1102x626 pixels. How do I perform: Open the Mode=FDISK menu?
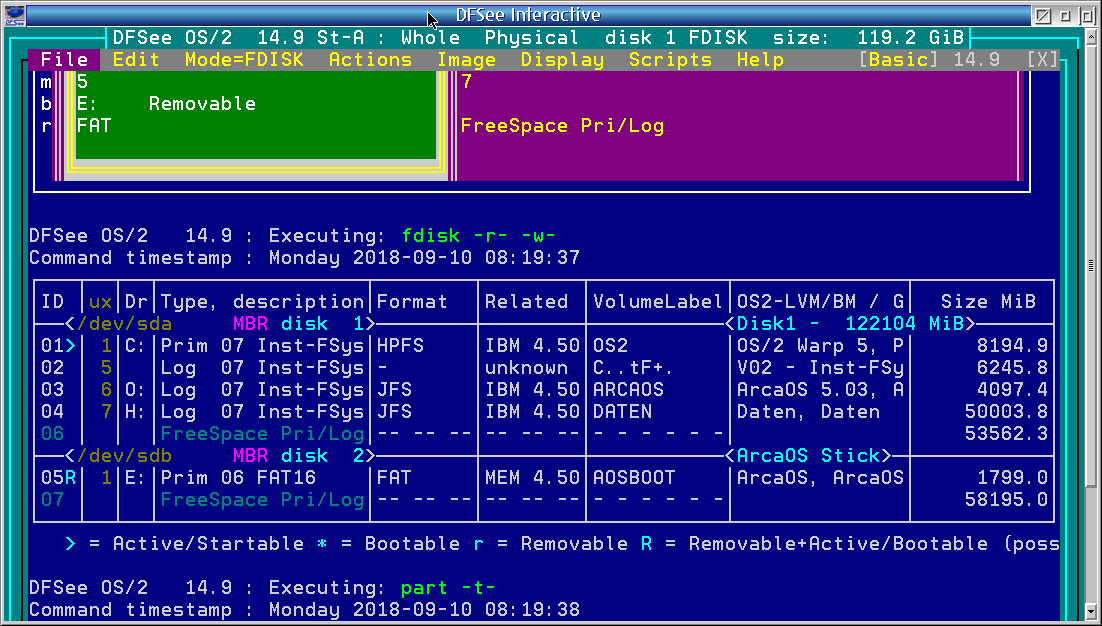pyautogui.click(x=244, y=60)
